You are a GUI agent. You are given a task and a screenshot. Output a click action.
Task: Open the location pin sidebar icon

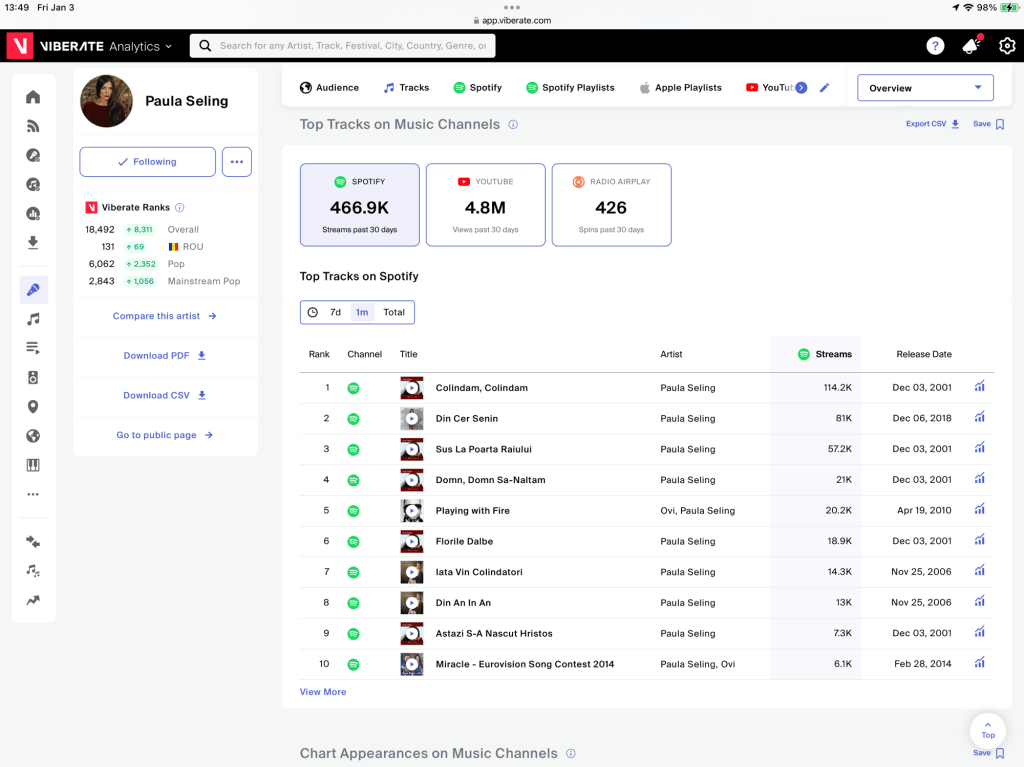coord(33,407)
